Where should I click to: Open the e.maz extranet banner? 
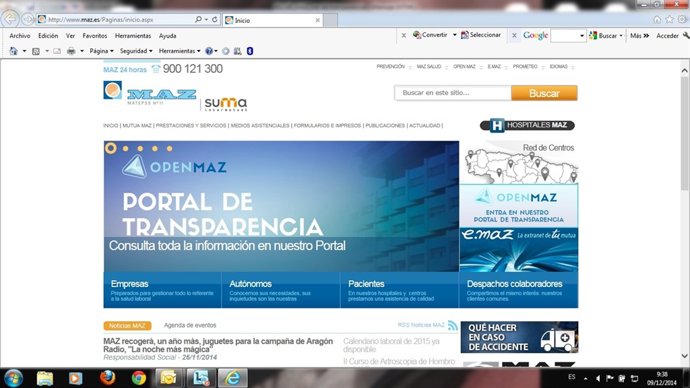click(x=519, y=249)
